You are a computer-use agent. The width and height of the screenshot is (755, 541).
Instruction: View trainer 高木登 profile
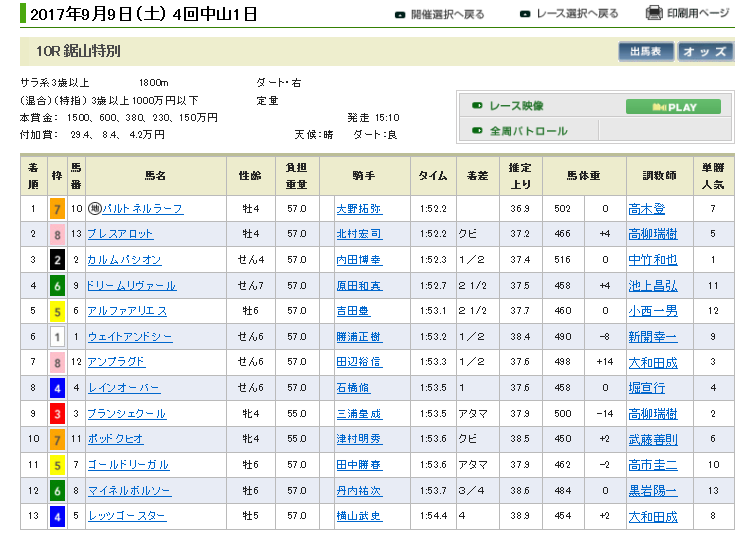pyautogui.click(x=645, y=209)
